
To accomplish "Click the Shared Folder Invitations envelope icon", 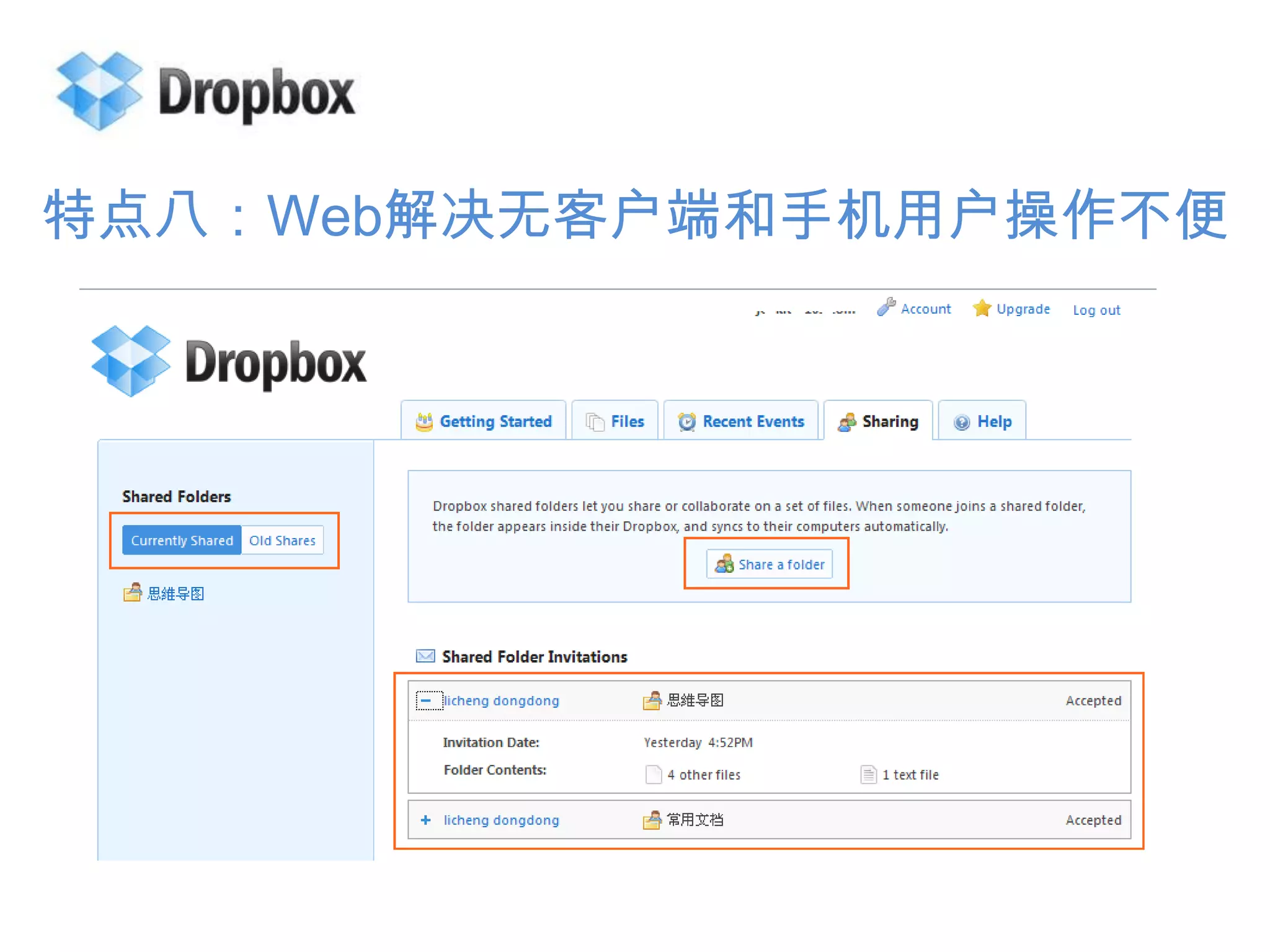I will click(x=425, y=656).
